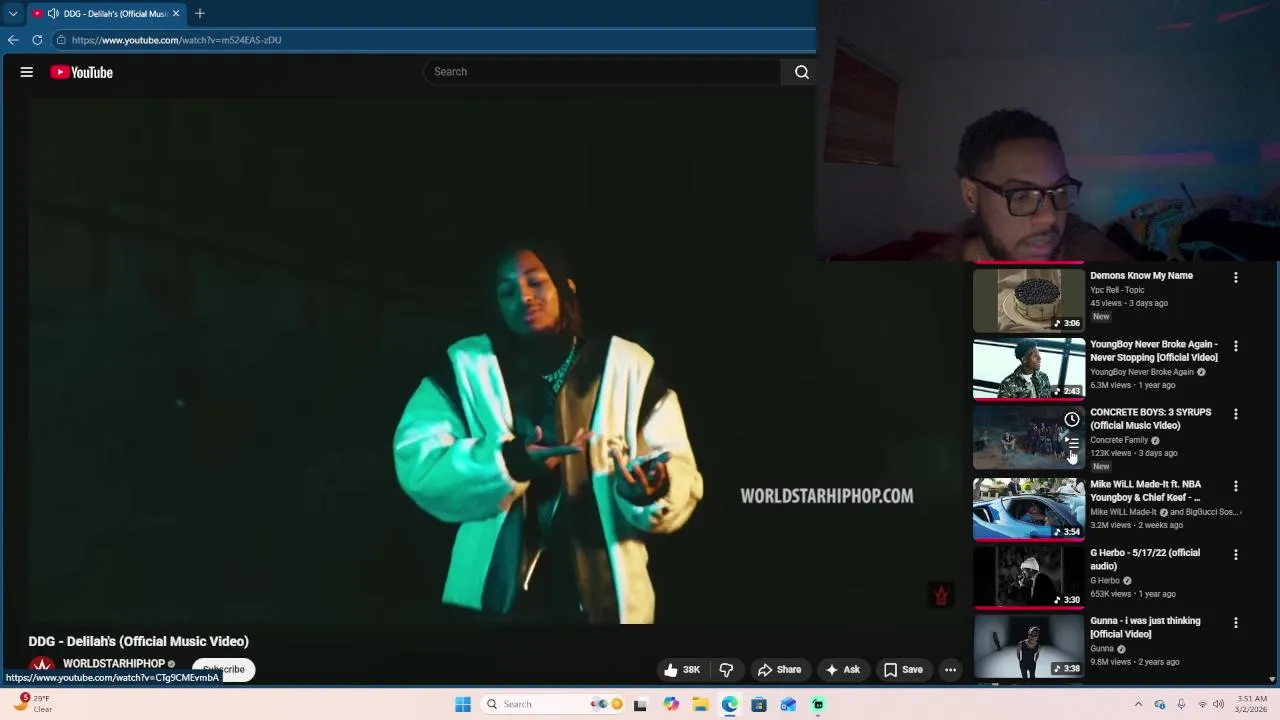1280x720 pixels.
Task: Open the weather widget showing 29°F
Action: coord(32,703)
